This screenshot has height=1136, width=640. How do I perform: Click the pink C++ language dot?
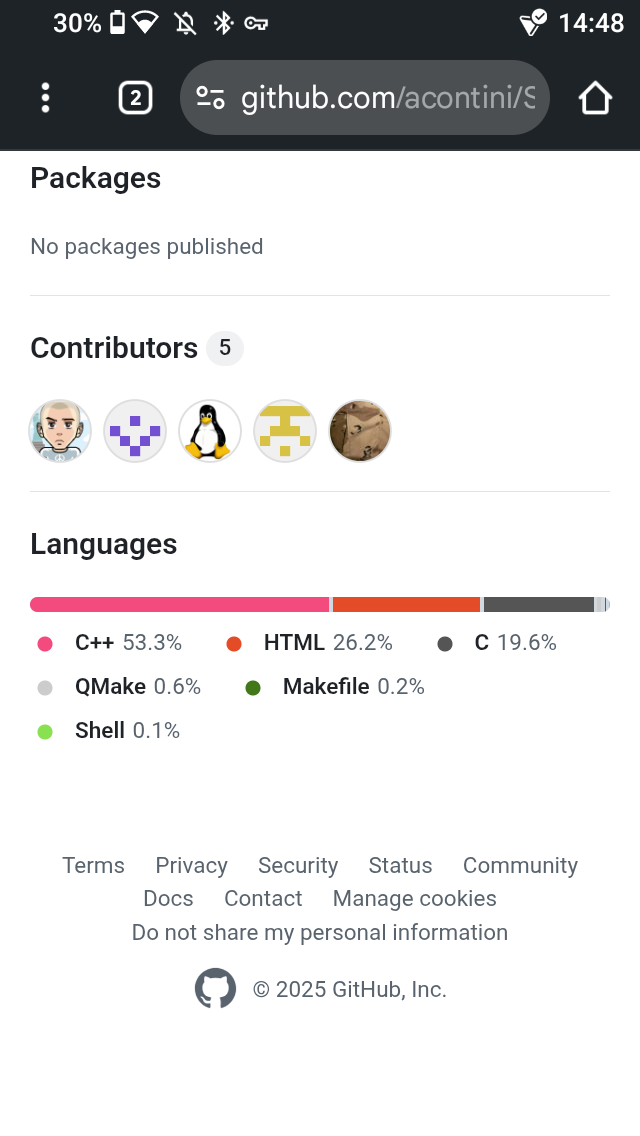[44, 644]
